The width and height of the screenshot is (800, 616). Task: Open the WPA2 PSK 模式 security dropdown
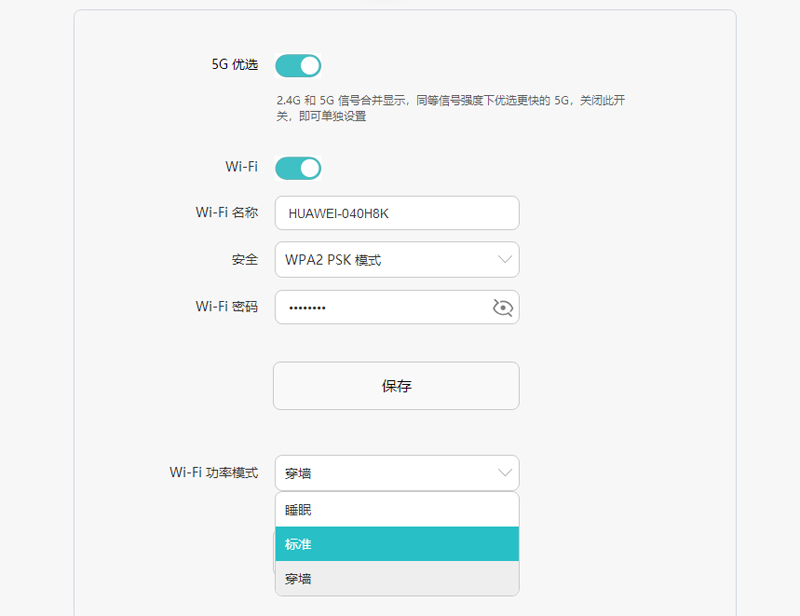(396, 259)
